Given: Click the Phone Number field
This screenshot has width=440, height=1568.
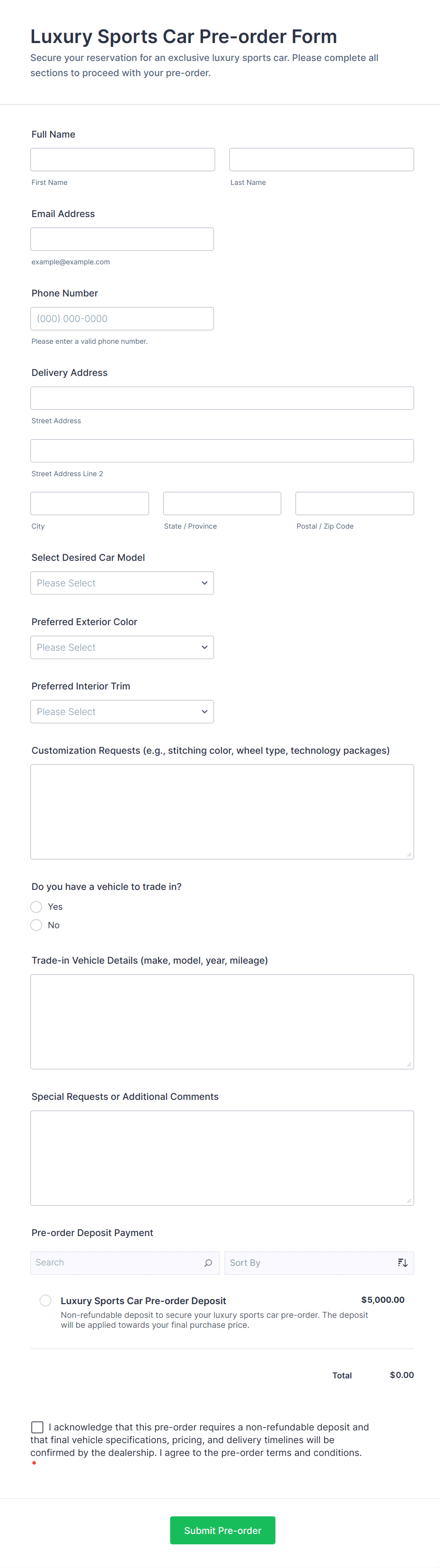Looking at the screenshot, I should click(x=122, y=318).
